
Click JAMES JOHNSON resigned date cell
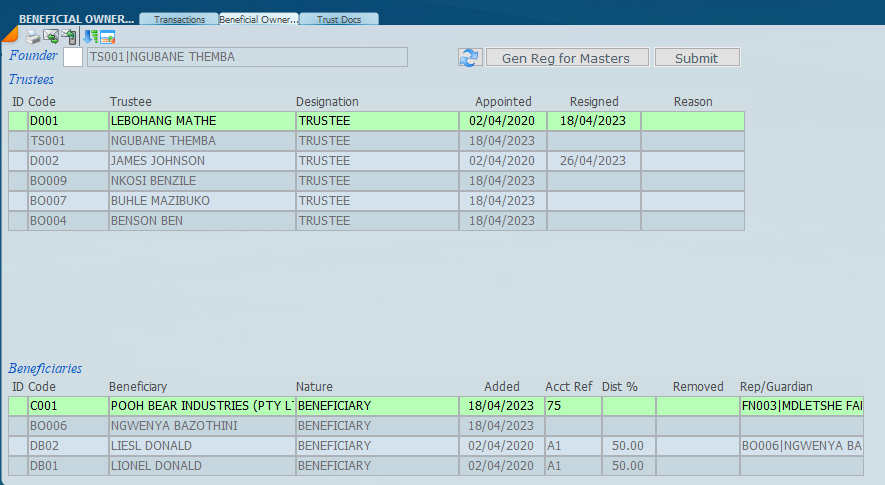coord(593,161)
